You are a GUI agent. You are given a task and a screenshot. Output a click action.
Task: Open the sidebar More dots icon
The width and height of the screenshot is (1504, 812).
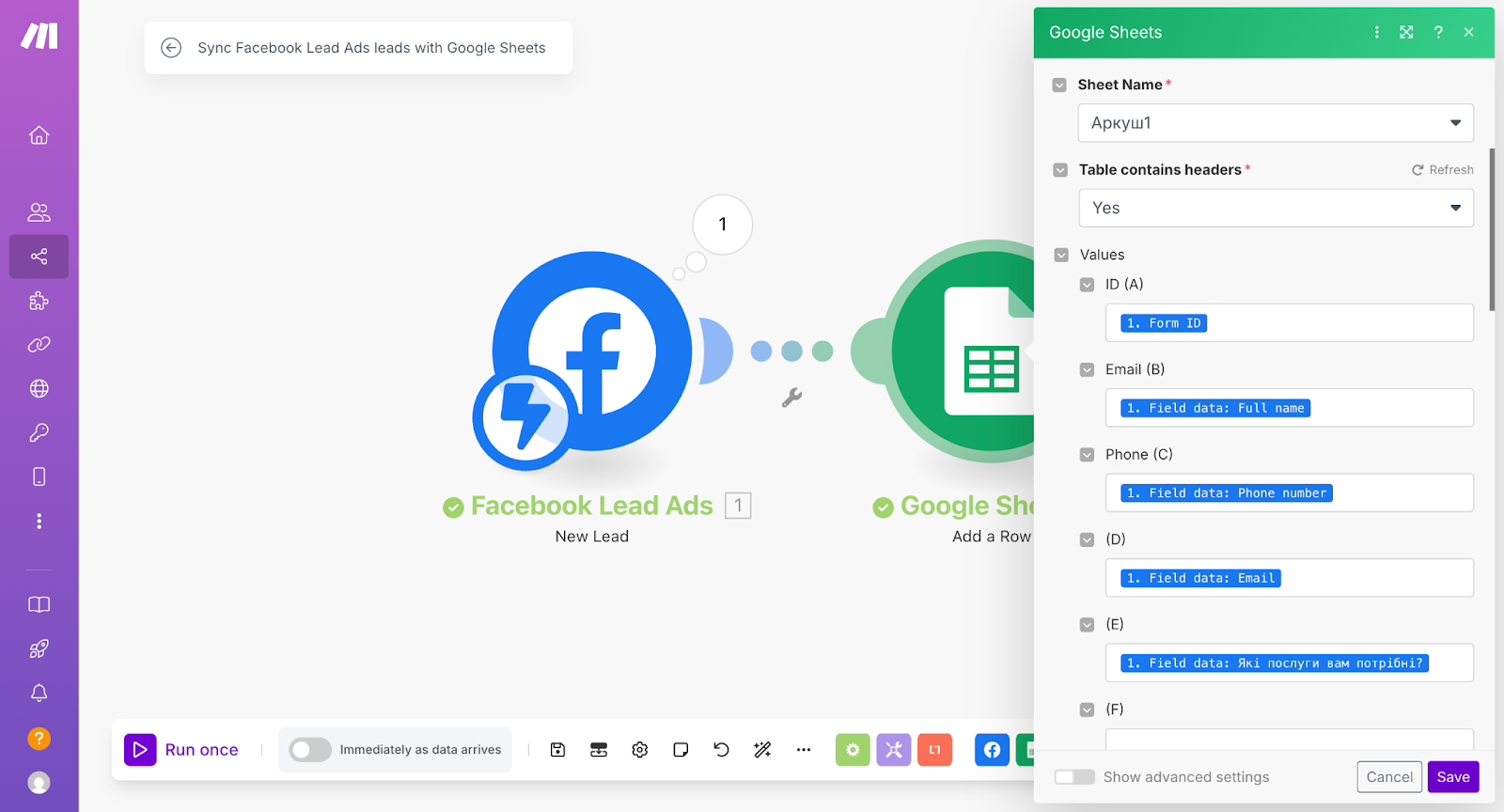point(39,521)
